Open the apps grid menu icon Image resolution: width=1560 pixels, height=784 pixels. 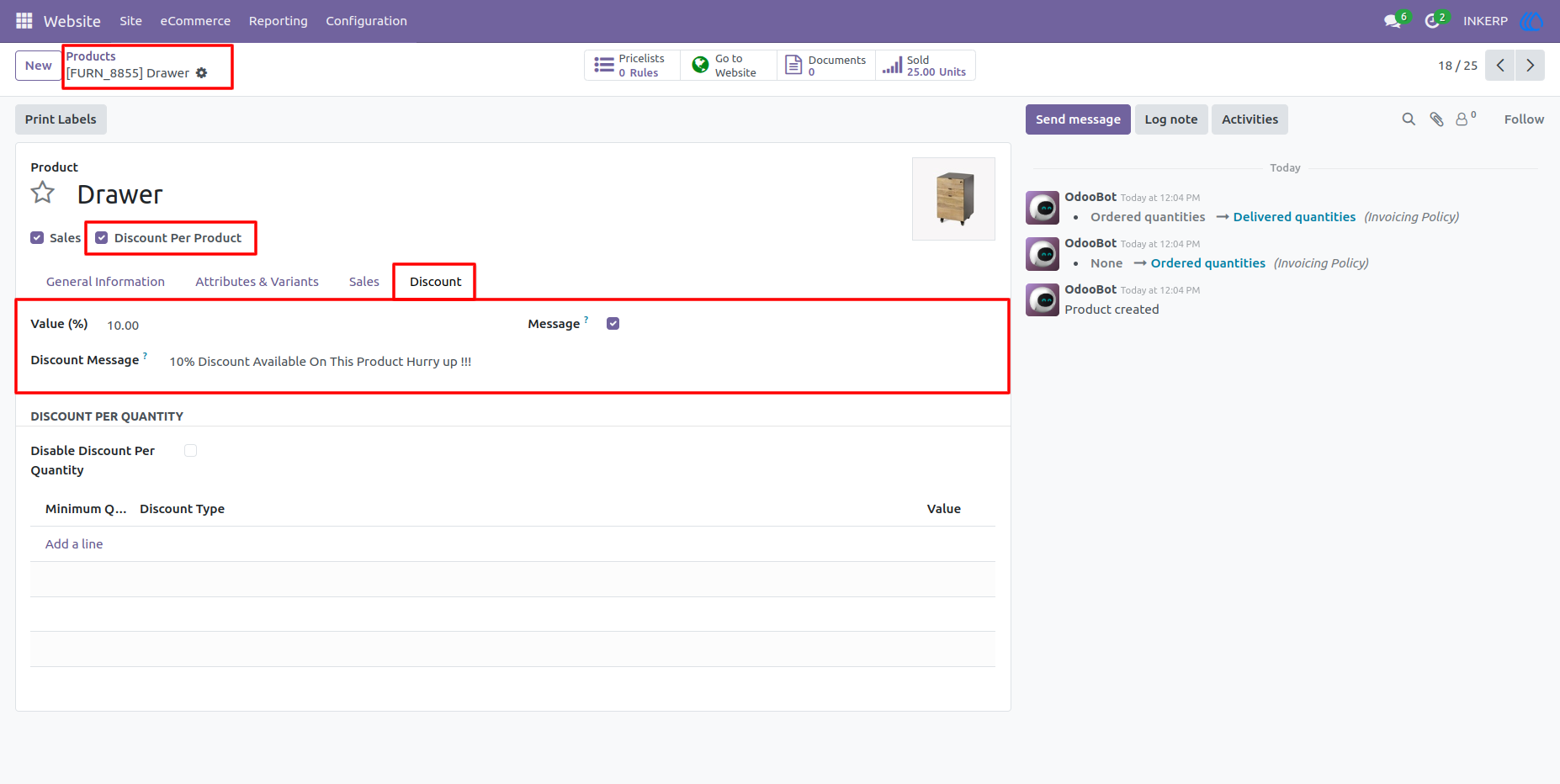24,20
